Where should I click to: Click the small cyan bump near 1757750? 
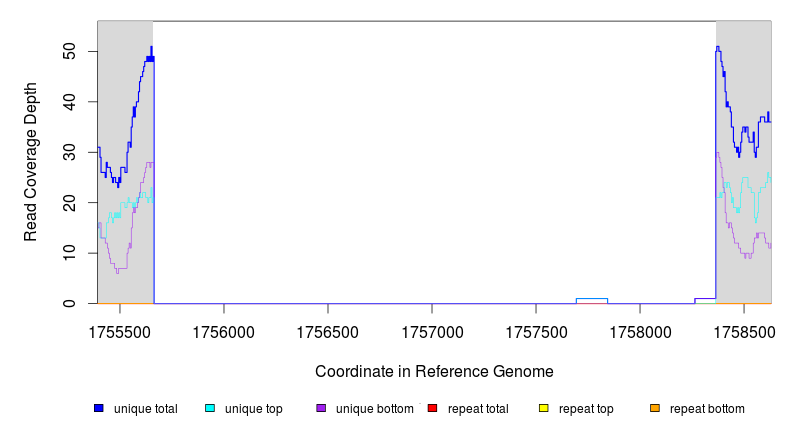coord(592,299)
